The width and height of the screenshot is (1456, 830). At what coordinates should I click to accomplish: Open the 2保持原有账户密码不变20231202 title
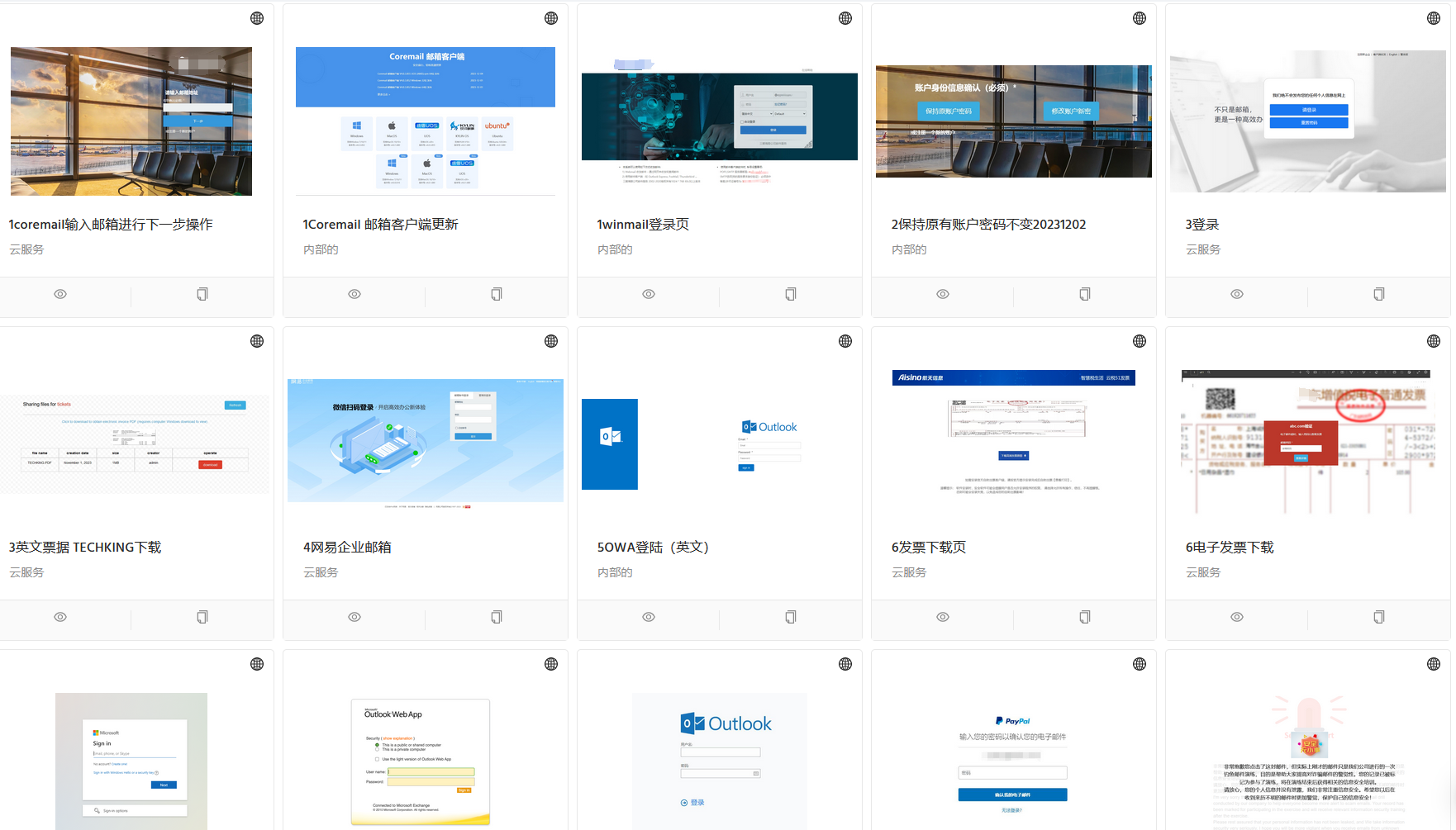coord(988,225)
